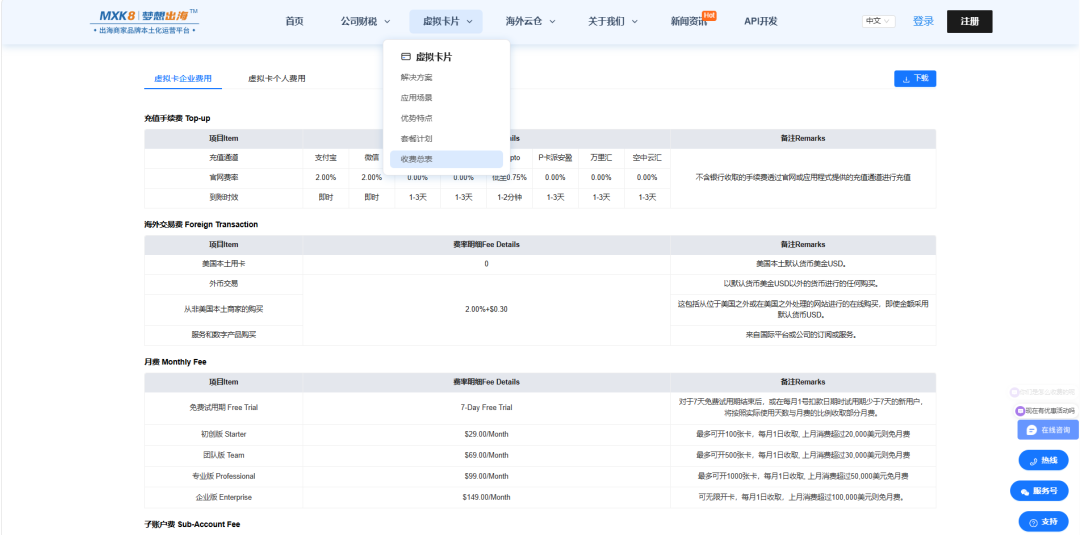Image resolution: width=1080 pixels, height=535 pixels.
Task: Expand the 海外云仓 navigation dropdown
Action: pyautogui.click(x=530, y=21)
